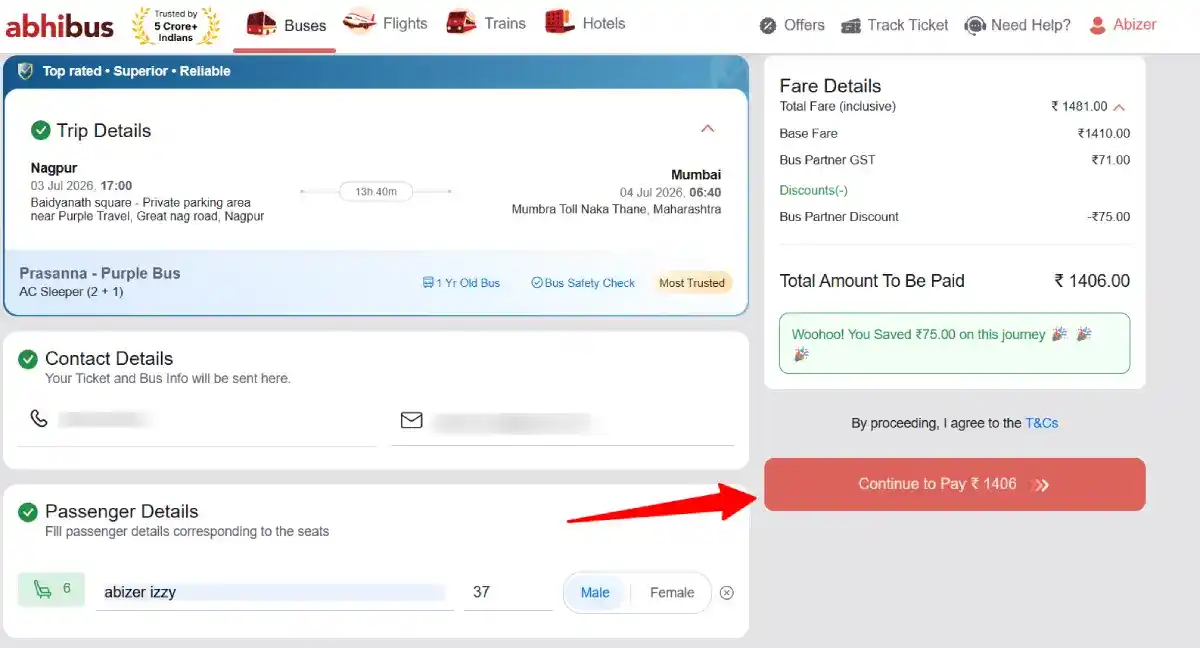Image resolution: width=1200 pixels, height=648 pixels.
Task: Click the passenger name field abizer izzy
Action: 274,592
